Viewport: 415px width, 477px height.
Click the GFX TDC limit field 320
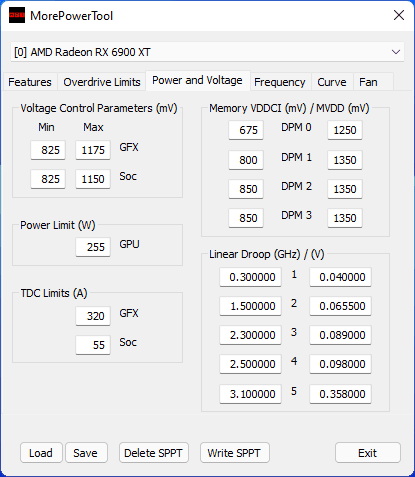[93, 316]
